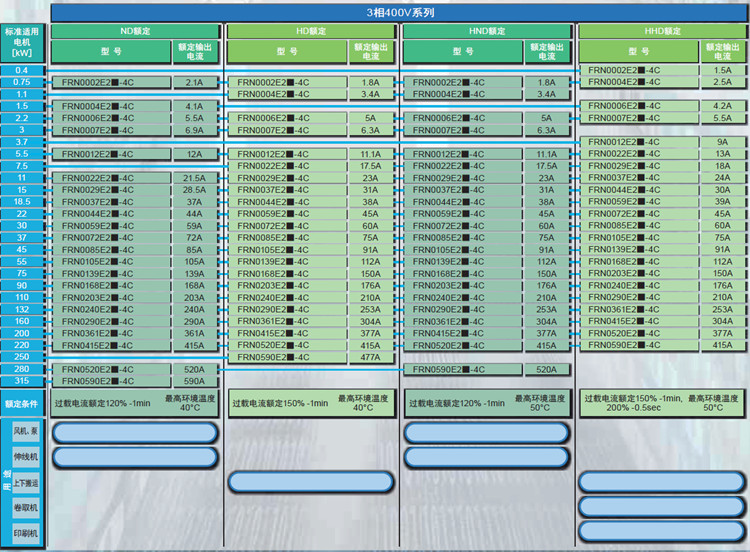
Task: Click the 上下搬运 blue bar in HD column
Action: (x=311, y=482)
